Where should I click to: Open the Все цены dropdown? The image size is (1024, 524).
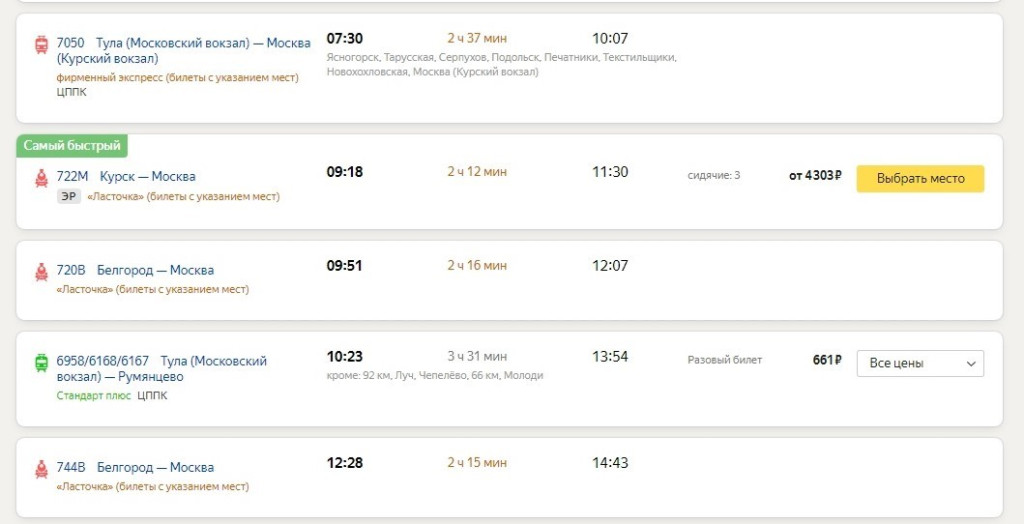click(x=920, y=363)
